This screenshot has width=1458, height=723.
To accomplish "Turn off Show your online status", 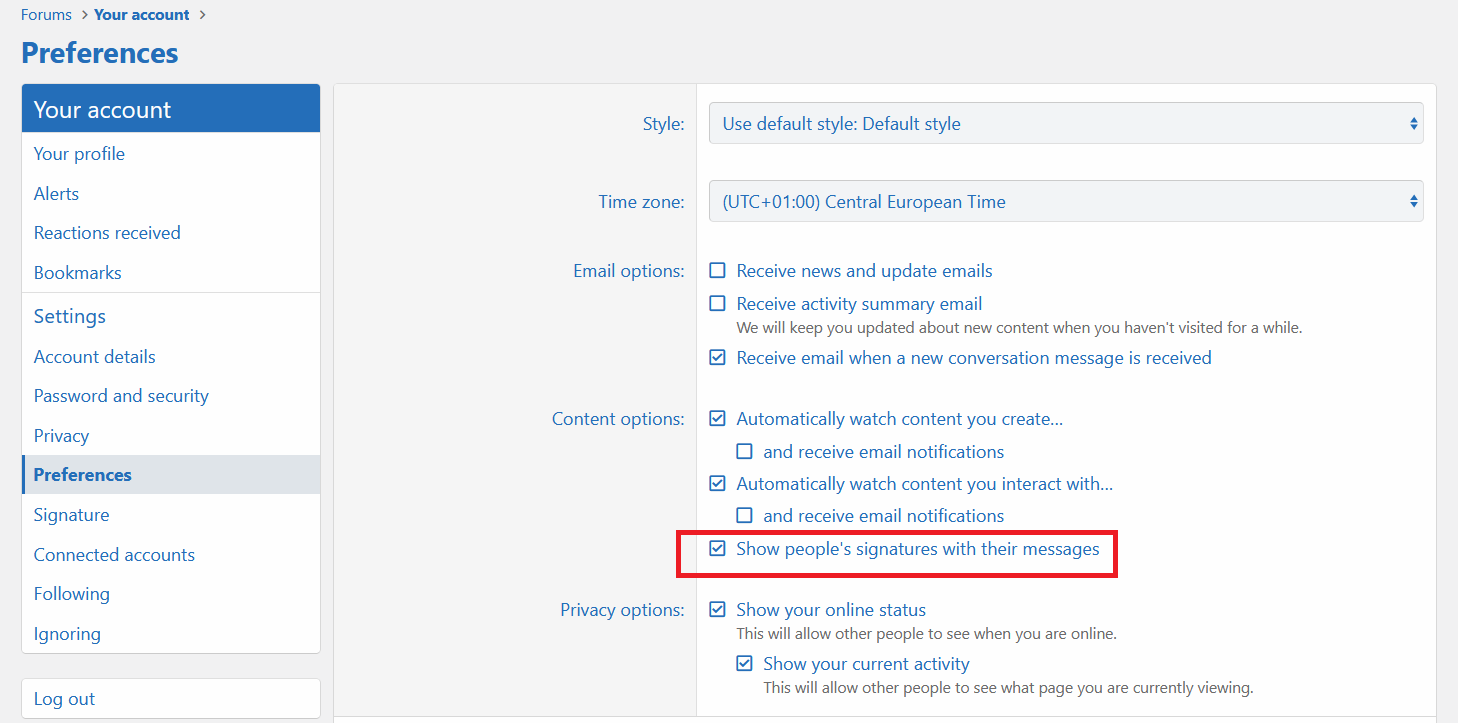I will coord(717,610).
